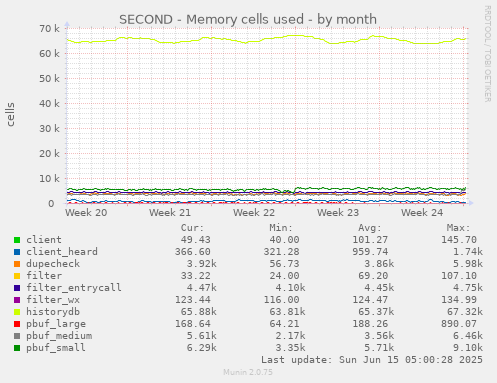Click historydb max value 67.32k
This screenshot has width=497, height=383.
[x=465, y=312]
